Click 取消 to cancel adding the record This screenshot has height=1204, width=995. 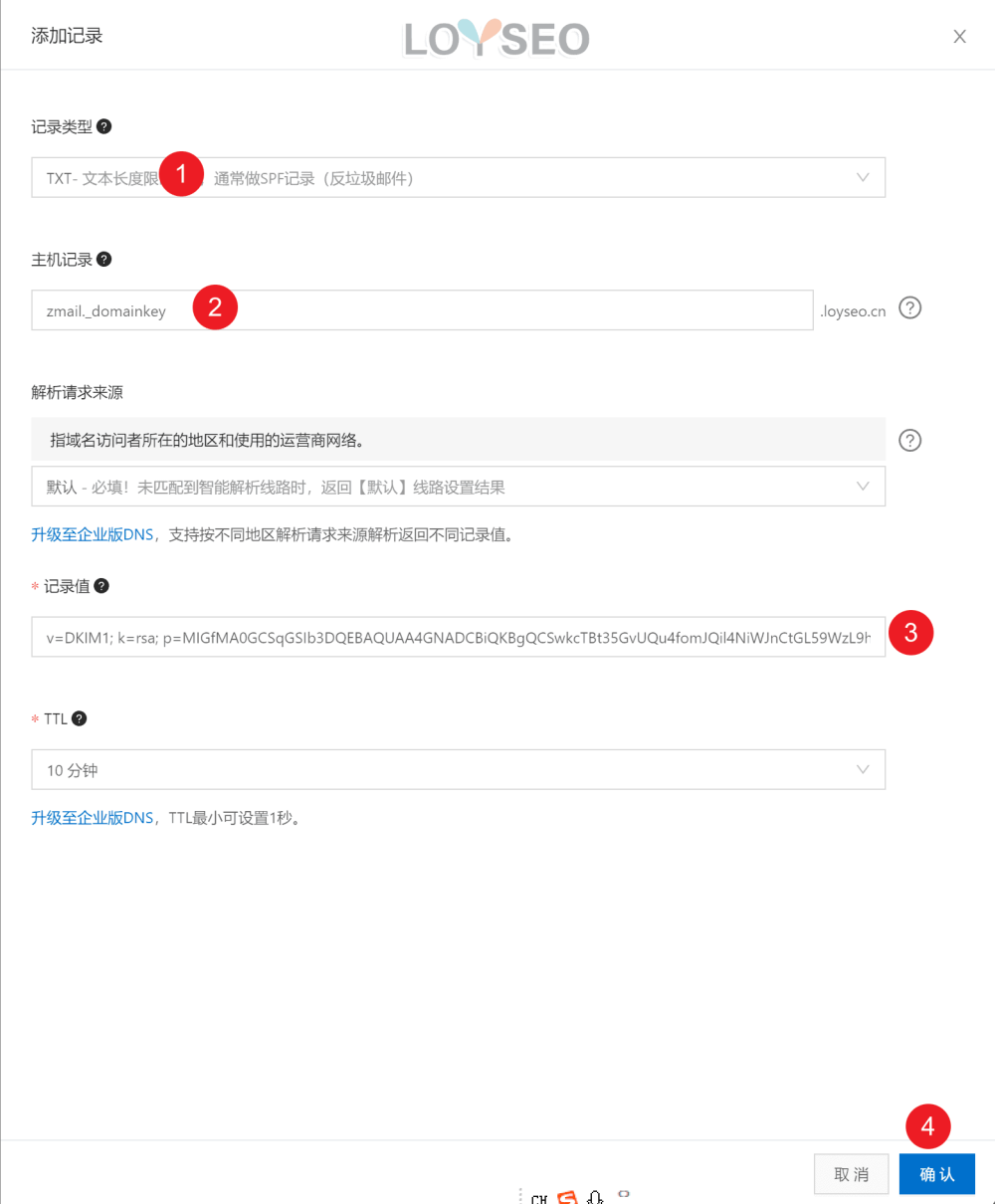click(x=851, y=1174)
